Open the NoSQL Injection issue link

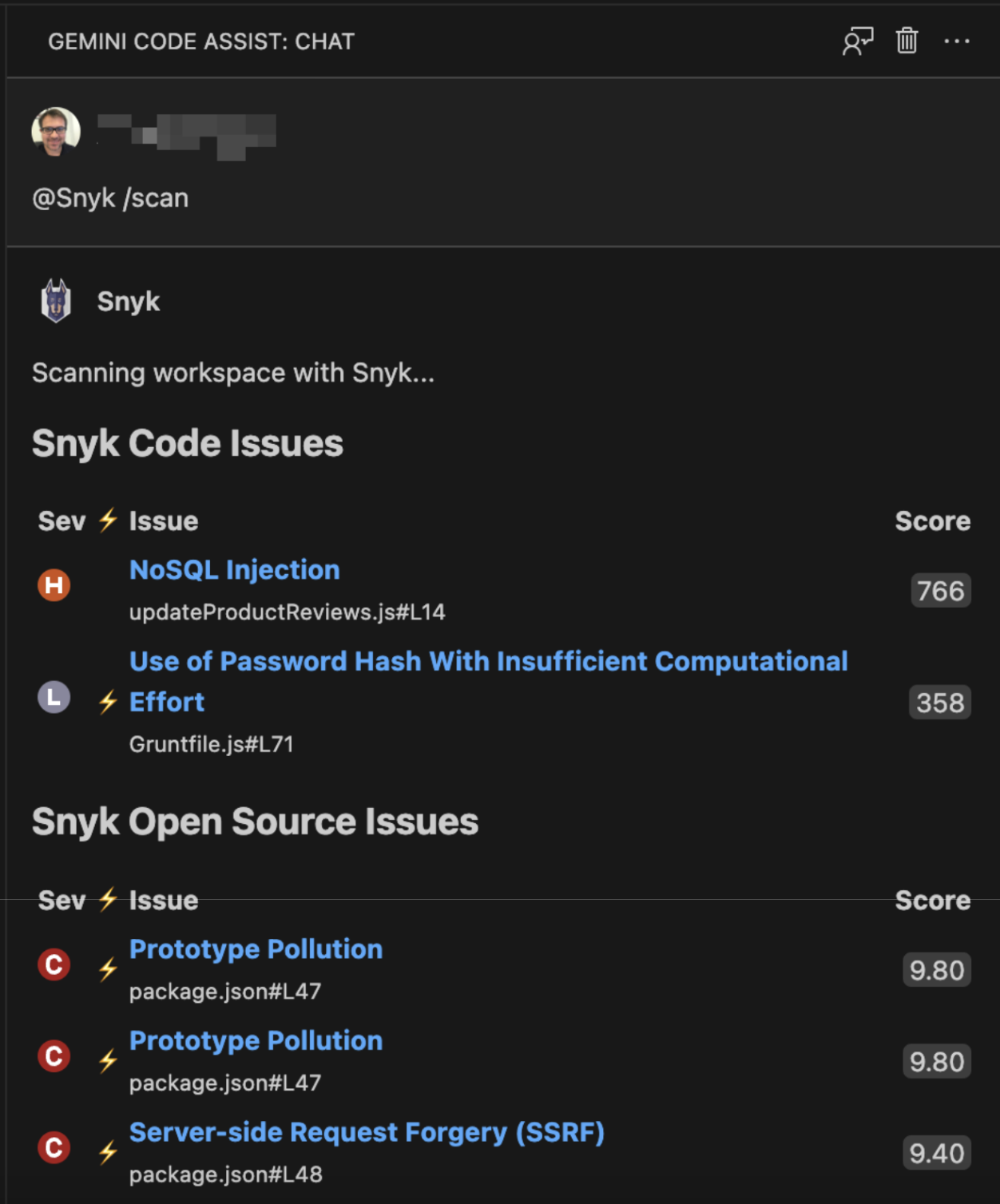(x=235, y=569)
